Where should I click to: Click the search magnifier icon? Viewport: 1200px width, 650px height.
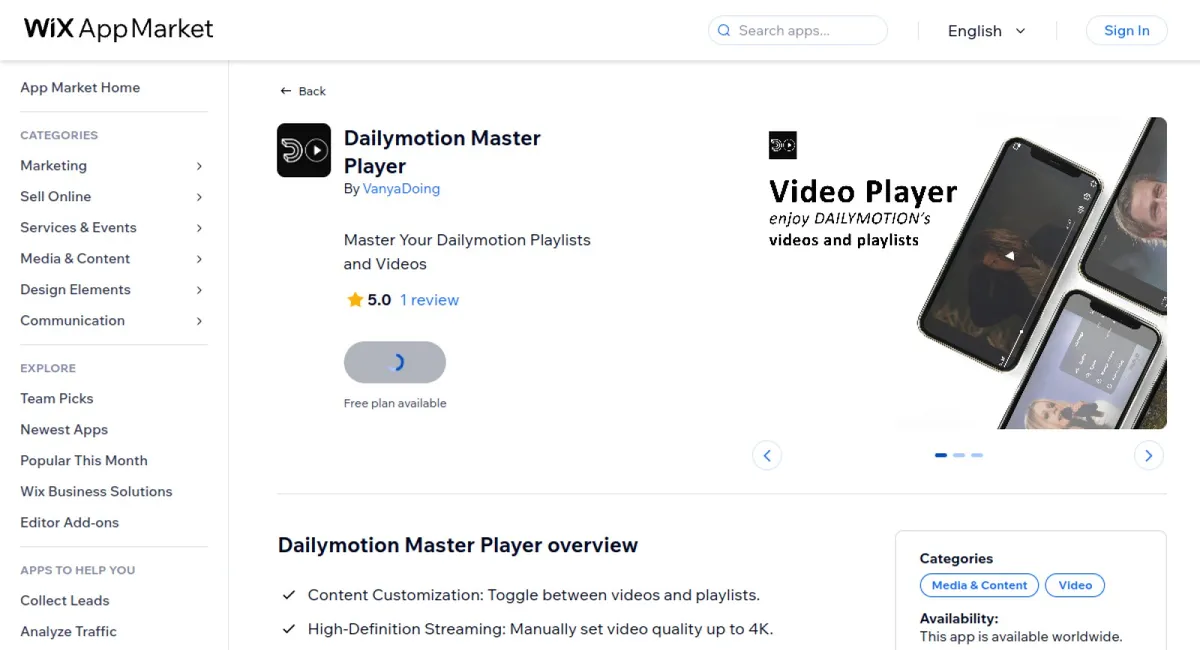pyautogui.click(x=723, y=31)
